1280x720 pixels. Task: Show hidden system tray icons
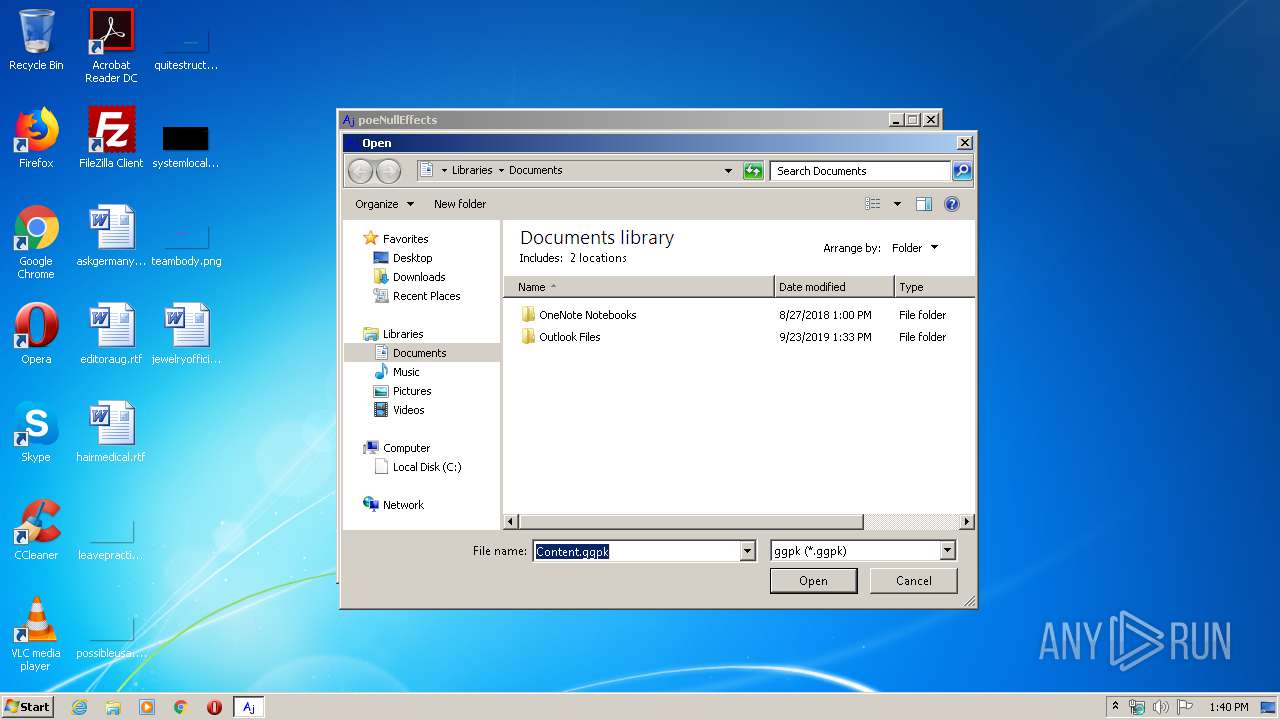pos(1115,707)
